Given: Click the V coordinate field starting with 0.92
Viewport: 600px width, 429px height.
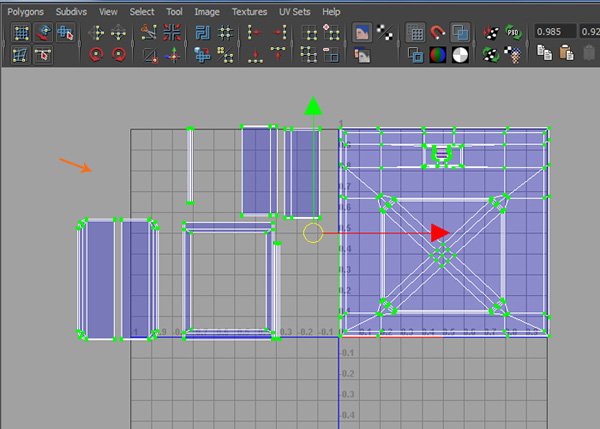Looking at the screenshot, I should [x=589, y=31].
